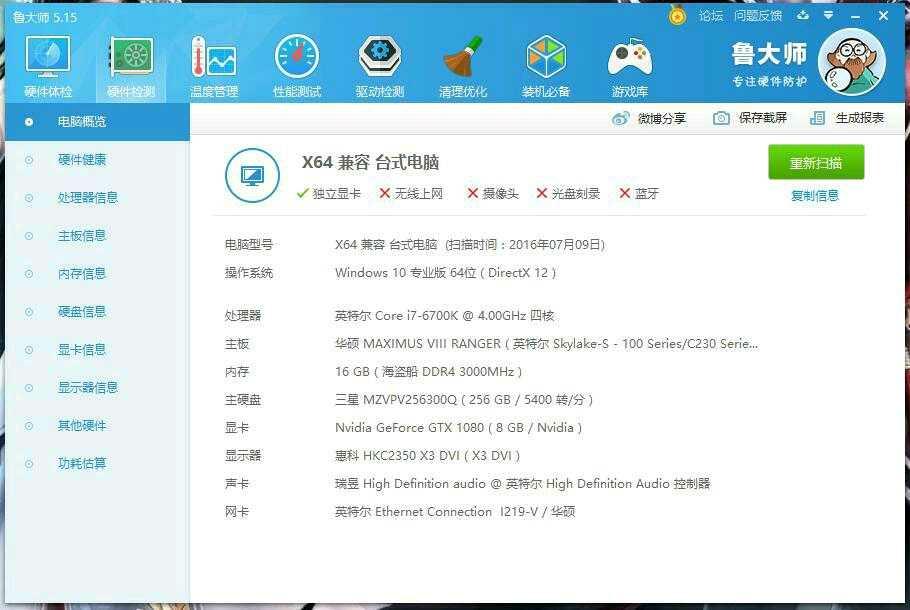
Task: Click 微博分享 share button
Action: (649, 119)
